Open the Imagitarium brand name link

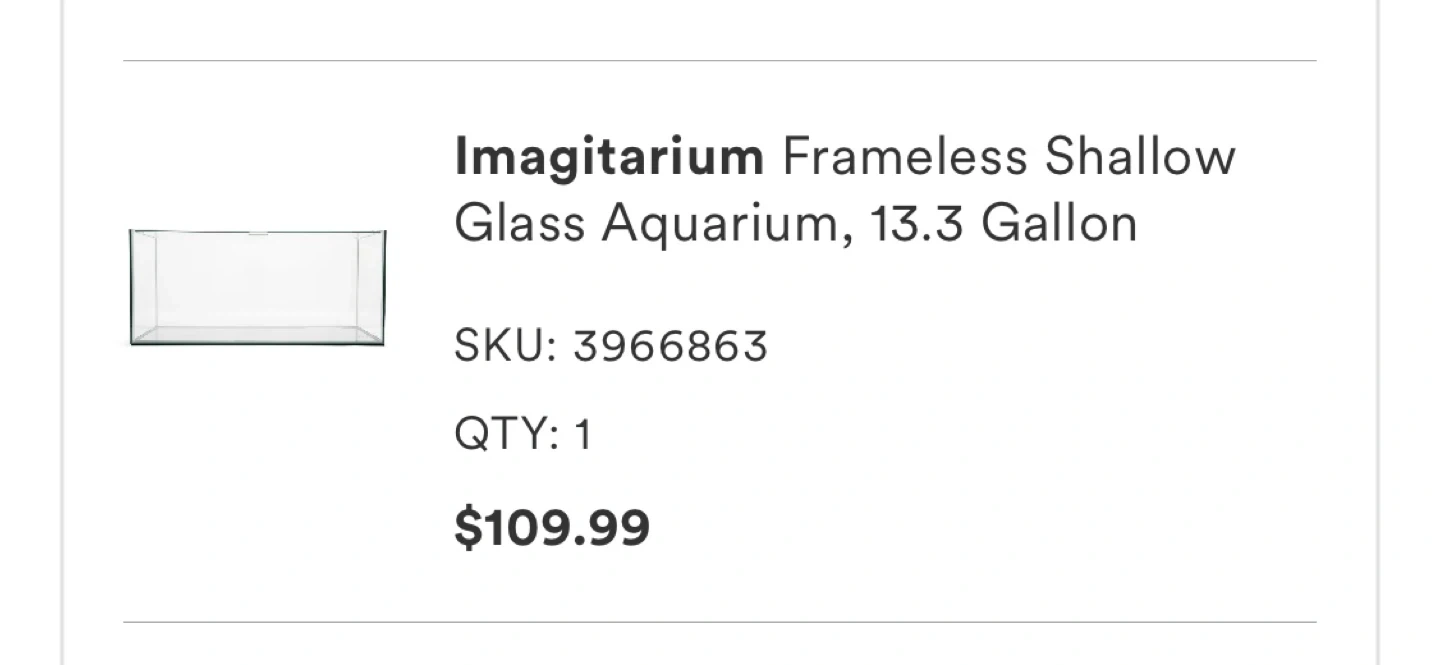[608, 157]
